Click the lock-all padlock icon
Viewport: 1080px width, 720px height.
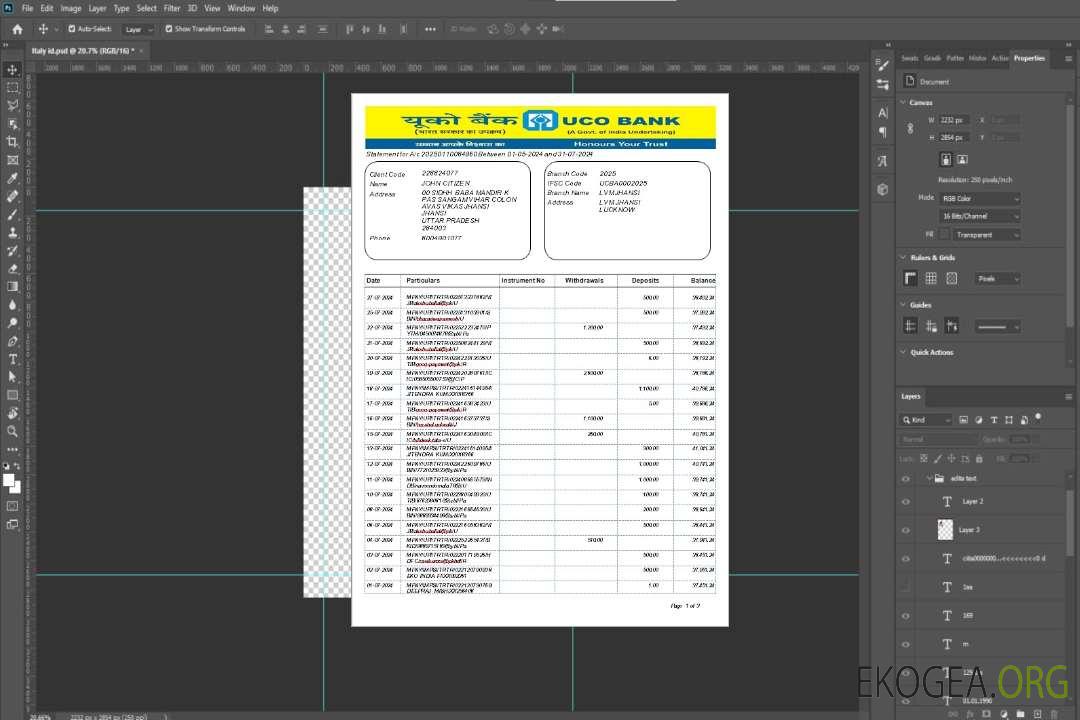tap(979, 458)
